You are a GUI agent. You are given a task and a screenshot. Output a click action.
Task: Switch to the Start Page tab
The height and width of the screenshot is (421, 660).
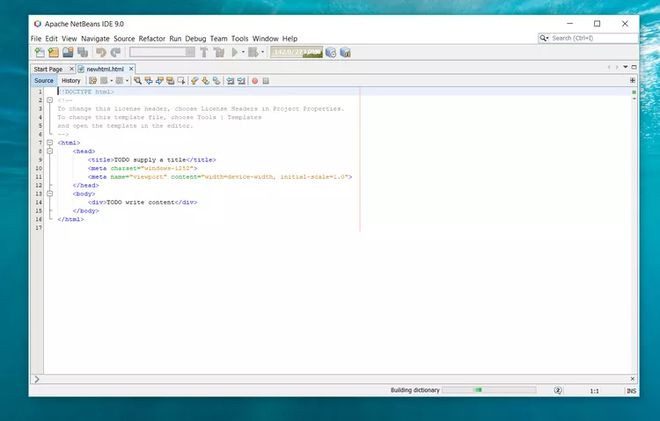click(x=48, y=69)
